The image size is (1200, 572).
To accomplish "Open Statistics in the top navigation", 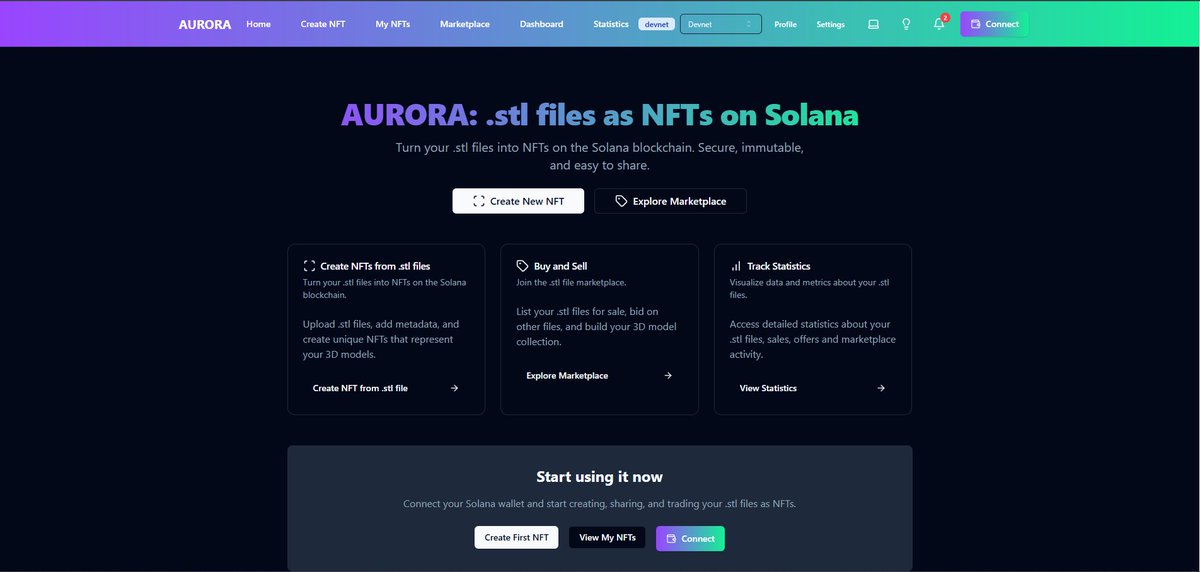I will click(x=611, y=24).
